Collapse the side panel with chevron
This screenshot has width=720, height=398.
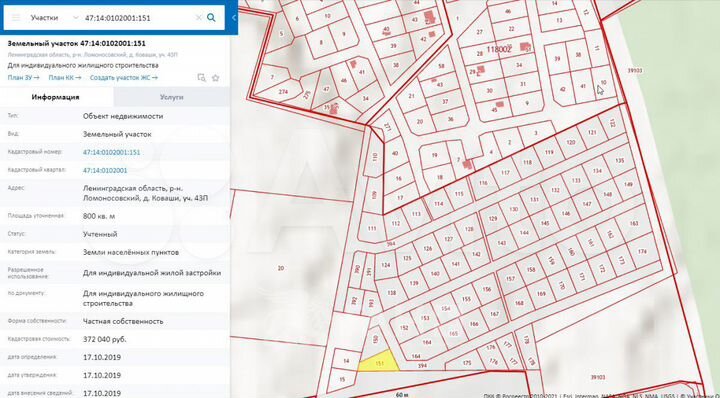click(x=233, y=18)
